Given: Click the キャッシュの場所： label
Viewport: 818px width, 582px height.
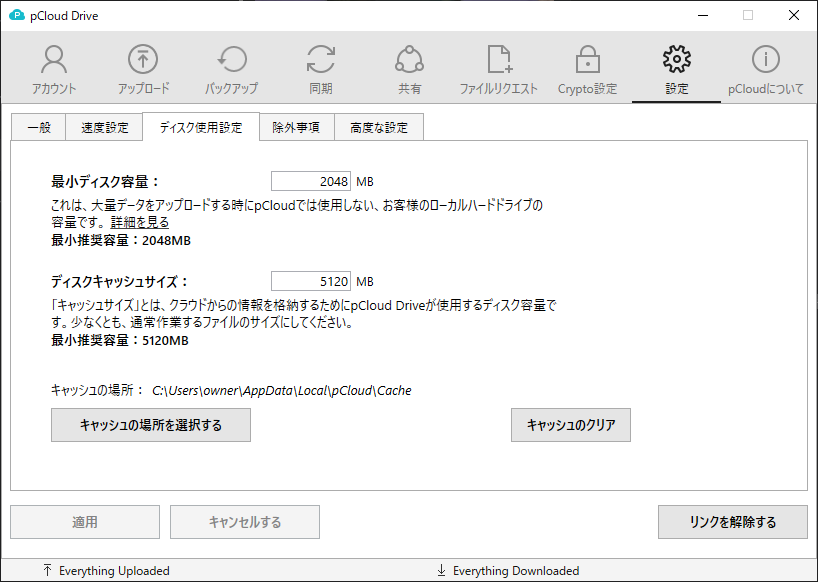Looking at the screenshot, I should point(97,390).
